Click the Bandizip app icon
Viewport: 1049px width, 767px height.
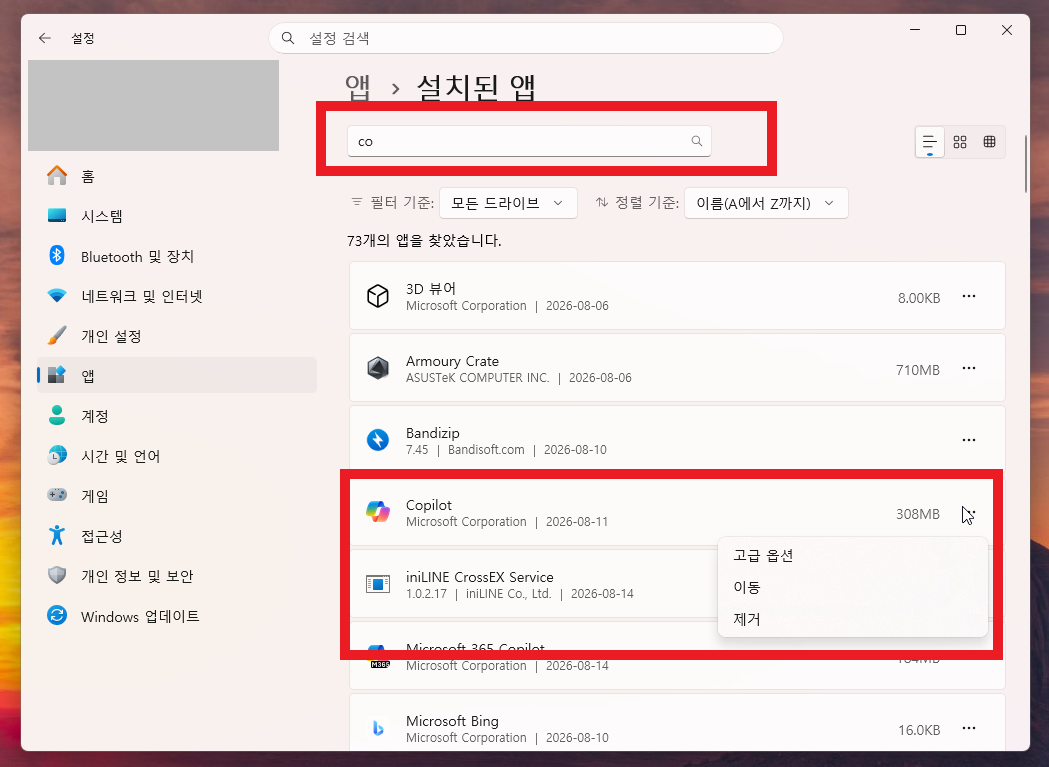(378, 440)
